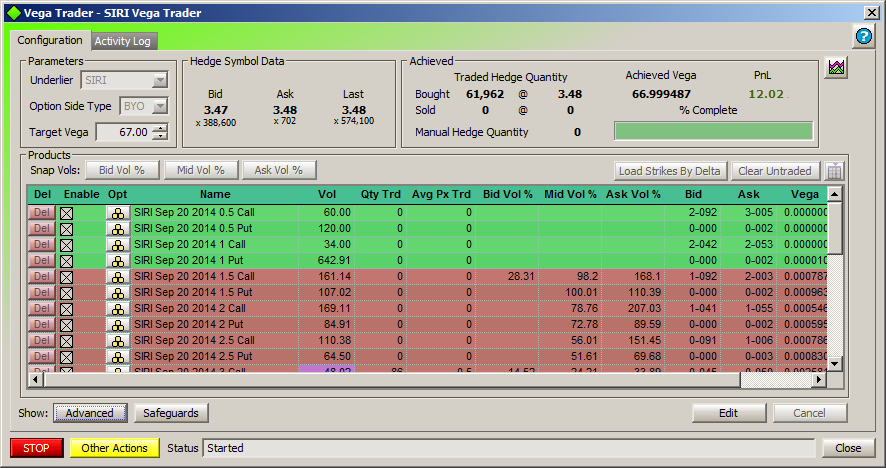
Task: Toggle Enable checkbox for 1 Put
Action: [x=67, y=261]
